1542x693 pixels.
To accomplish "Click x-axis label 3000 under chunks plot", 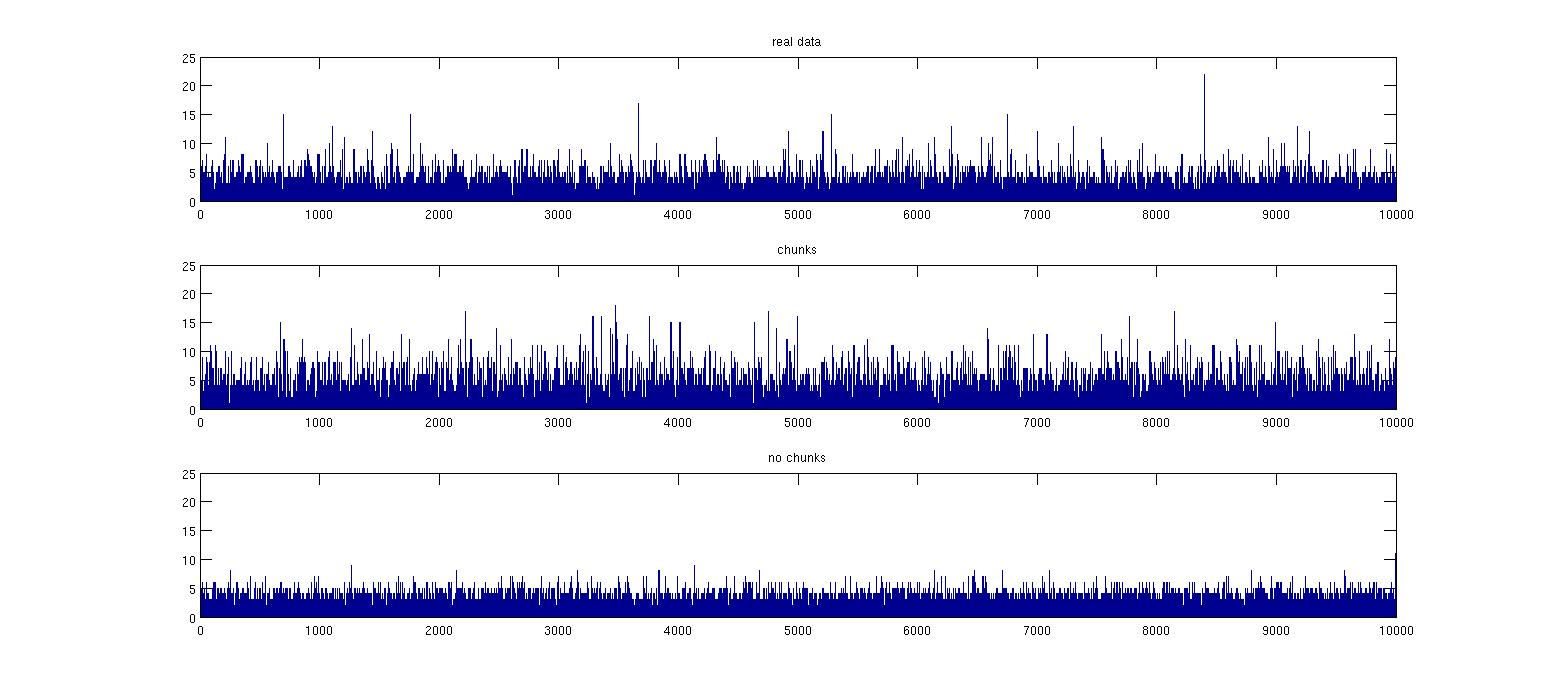I will tap(558, 422).
